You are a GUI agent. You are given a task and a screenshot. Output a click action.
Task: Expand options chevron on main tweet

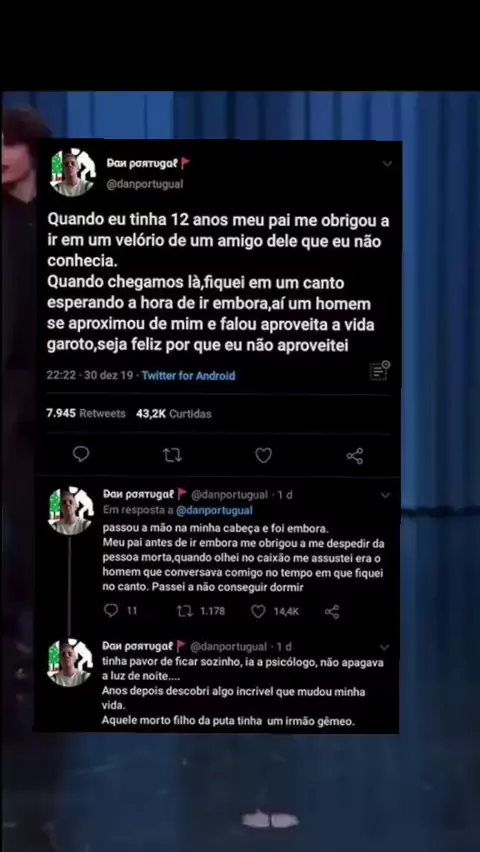point(387,163)
